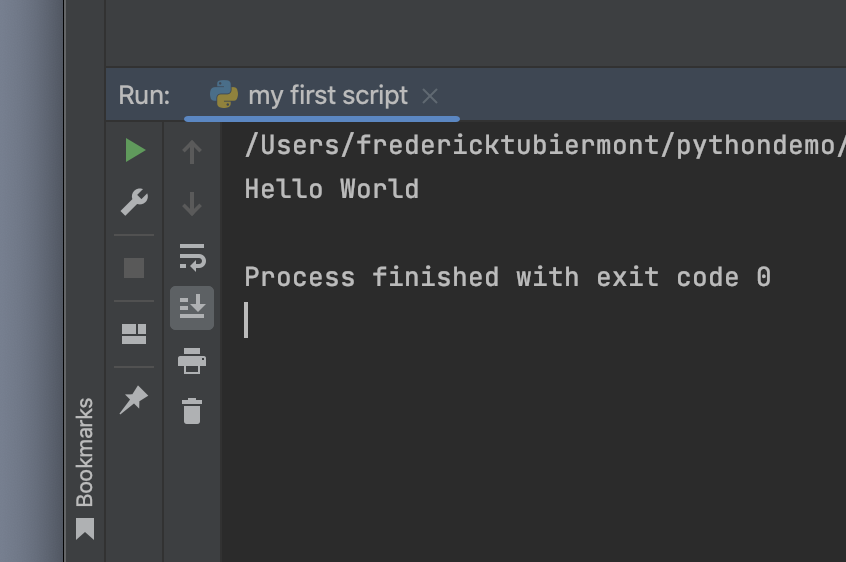Click the 'Run:' panel label
This screenshot has height=562, width=846.
click(x=144, y=96)
